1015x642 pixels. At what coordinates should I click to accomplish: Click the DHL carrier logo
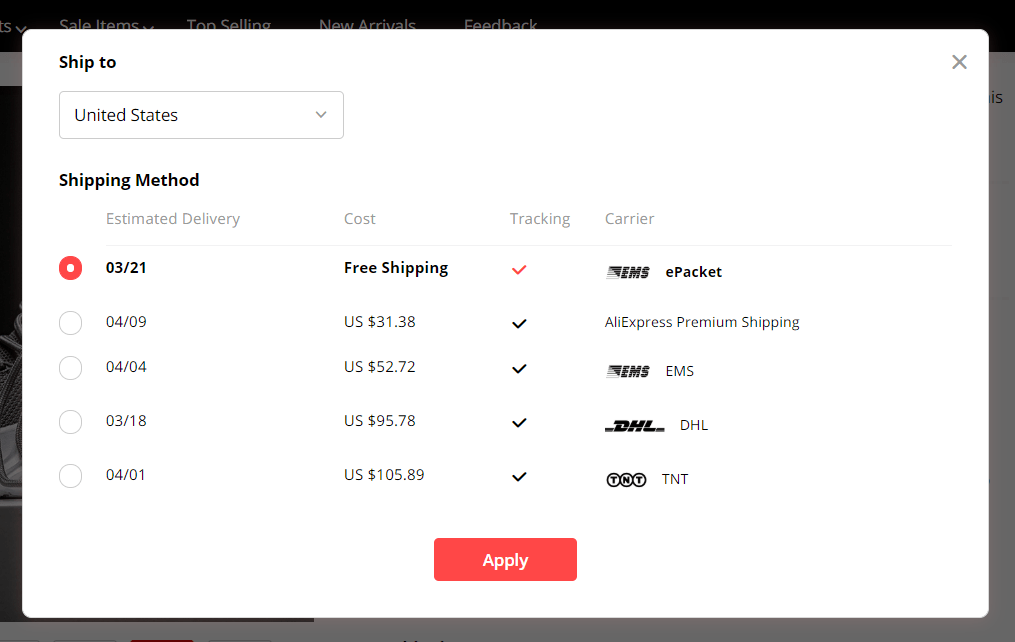click(635, 425)
